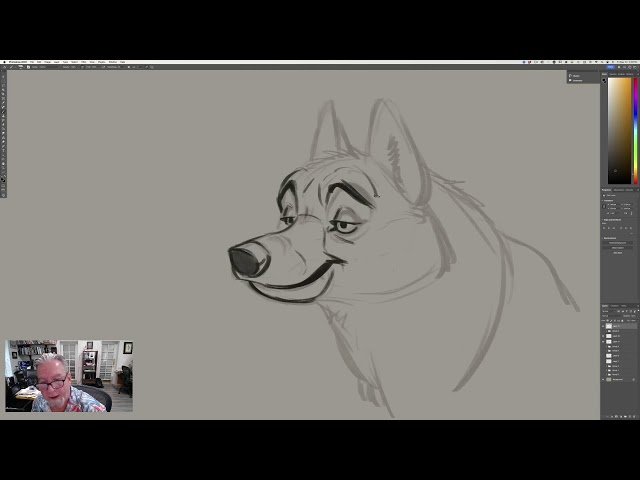Click the blue Share button

(x=611, y=67)
